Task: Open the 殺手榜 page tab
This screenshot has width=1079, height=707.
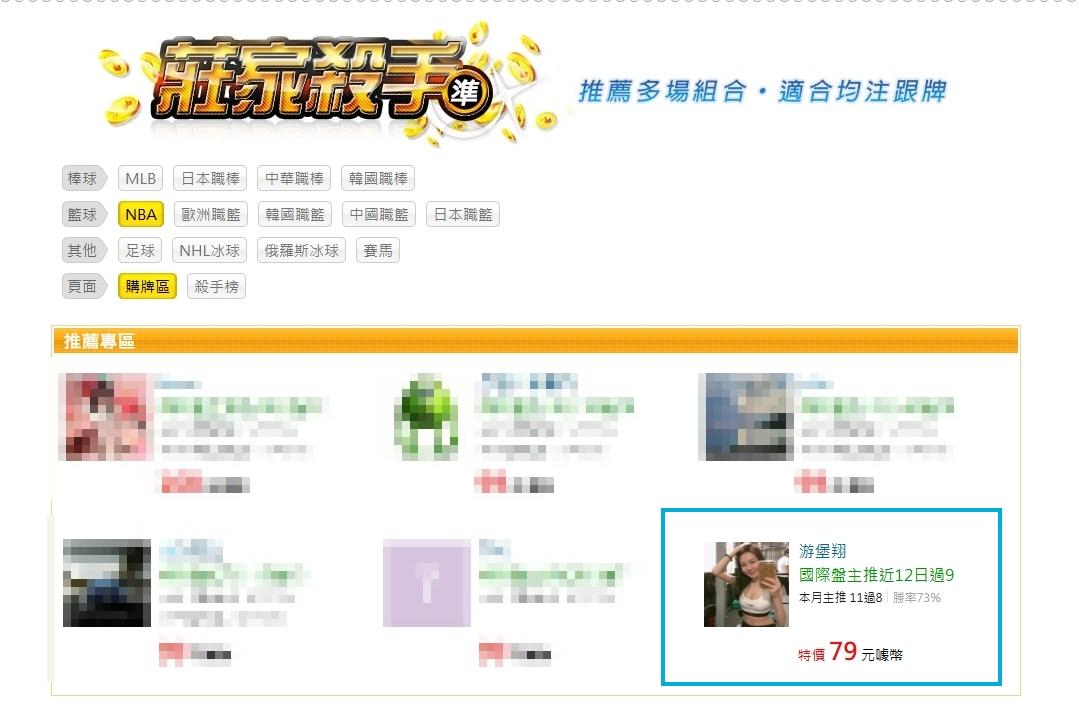Action: tap(216, 286)
